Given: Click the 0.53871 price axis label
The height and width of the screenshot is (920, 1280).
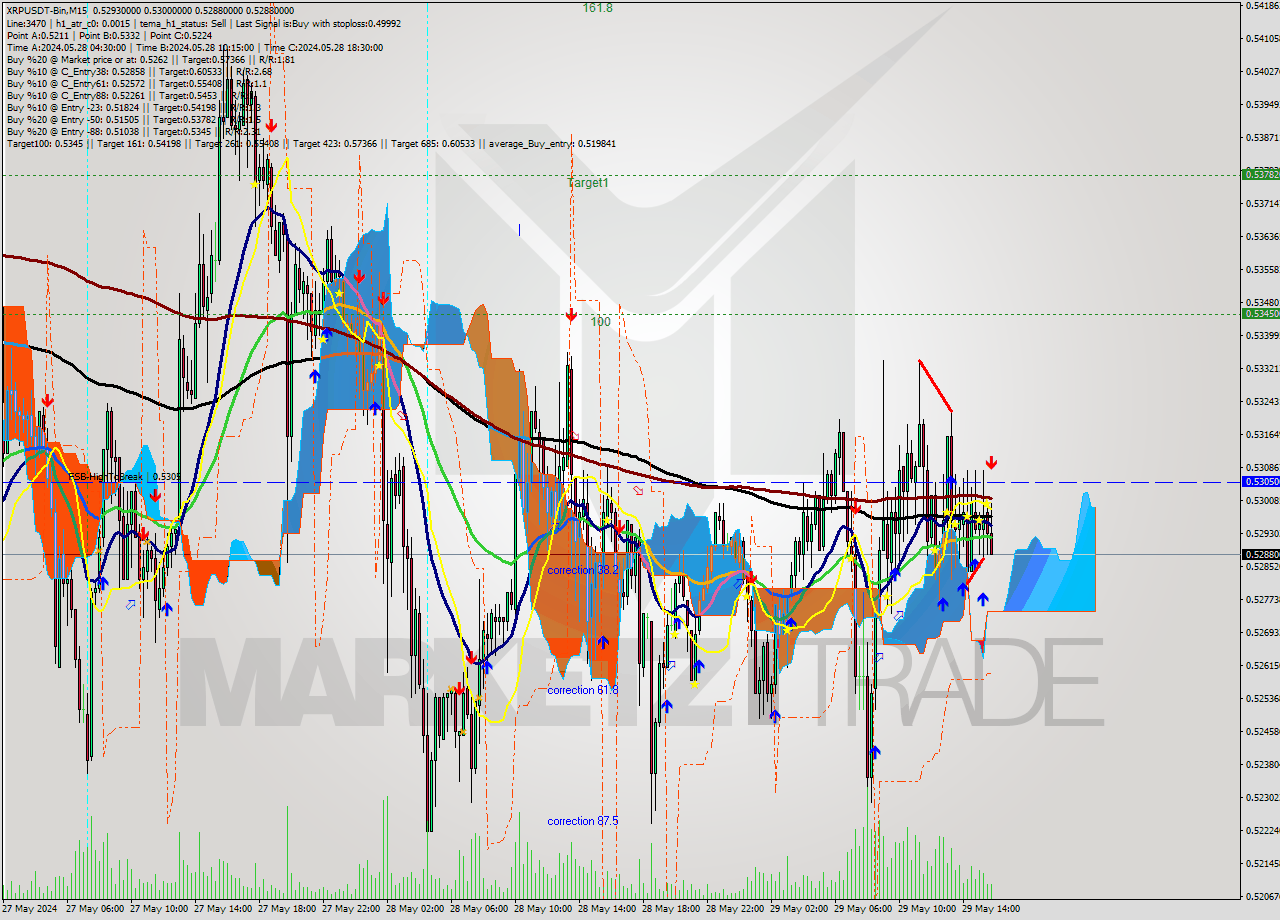Looking at the screenshot, I should 1263,137.
